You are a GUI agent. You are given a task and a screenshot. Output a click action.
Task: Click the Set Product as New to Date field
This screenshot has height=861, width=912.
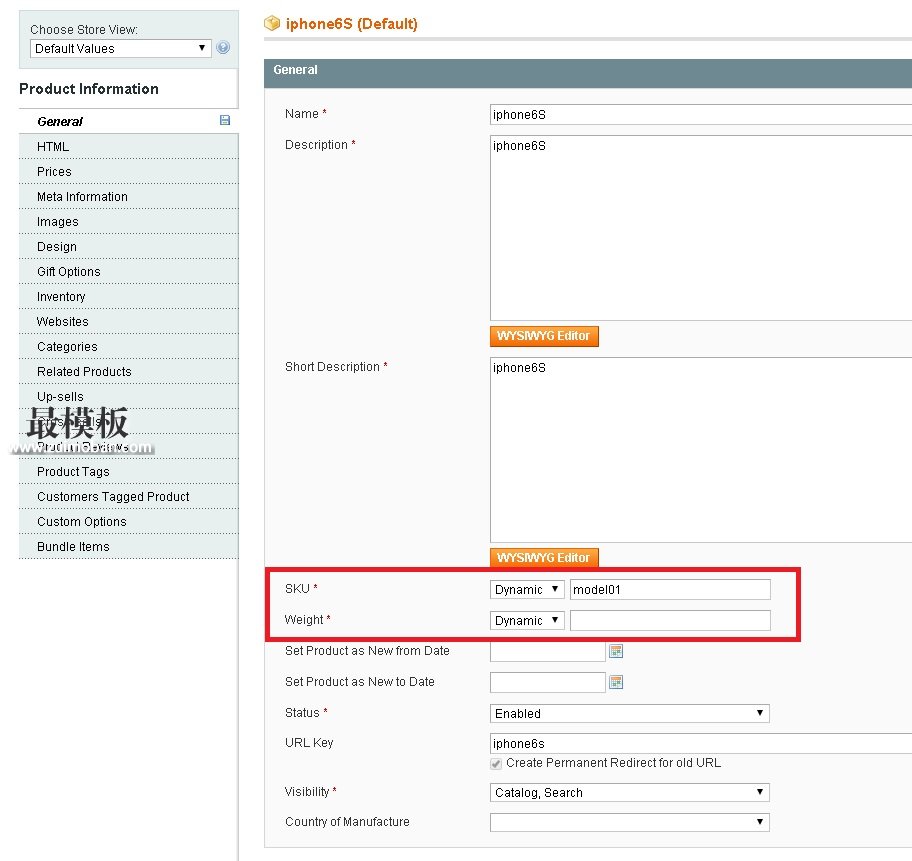[x=547, y=682]
